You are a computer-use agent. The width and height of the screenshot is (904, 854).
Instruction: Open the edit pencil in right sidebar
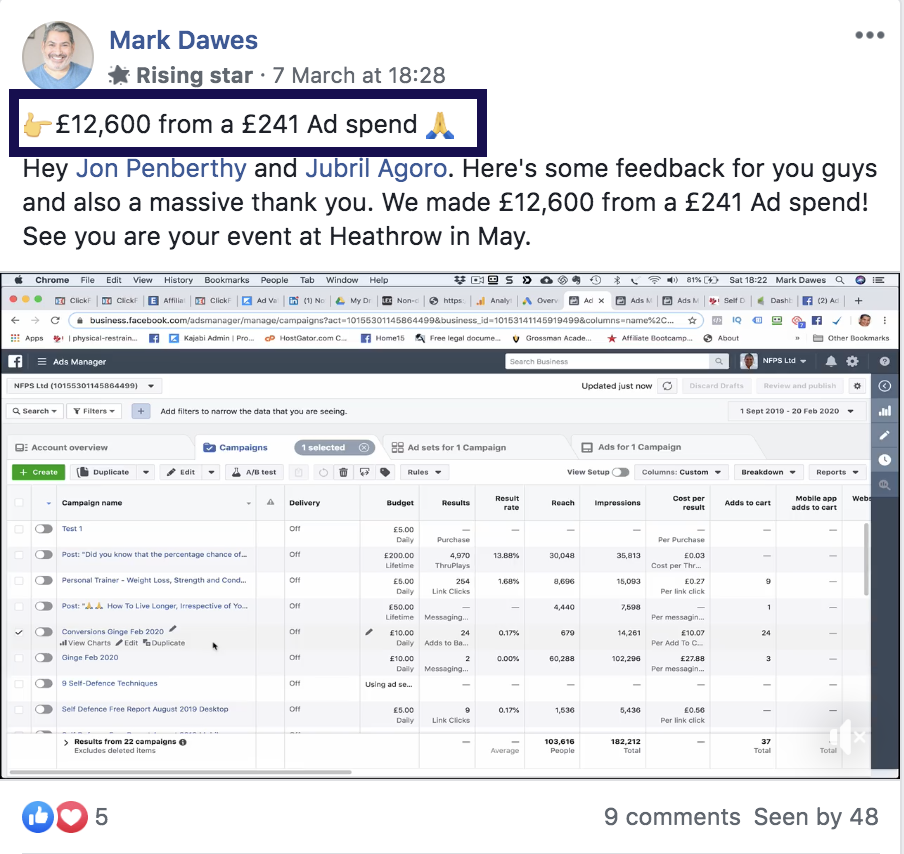884,435
